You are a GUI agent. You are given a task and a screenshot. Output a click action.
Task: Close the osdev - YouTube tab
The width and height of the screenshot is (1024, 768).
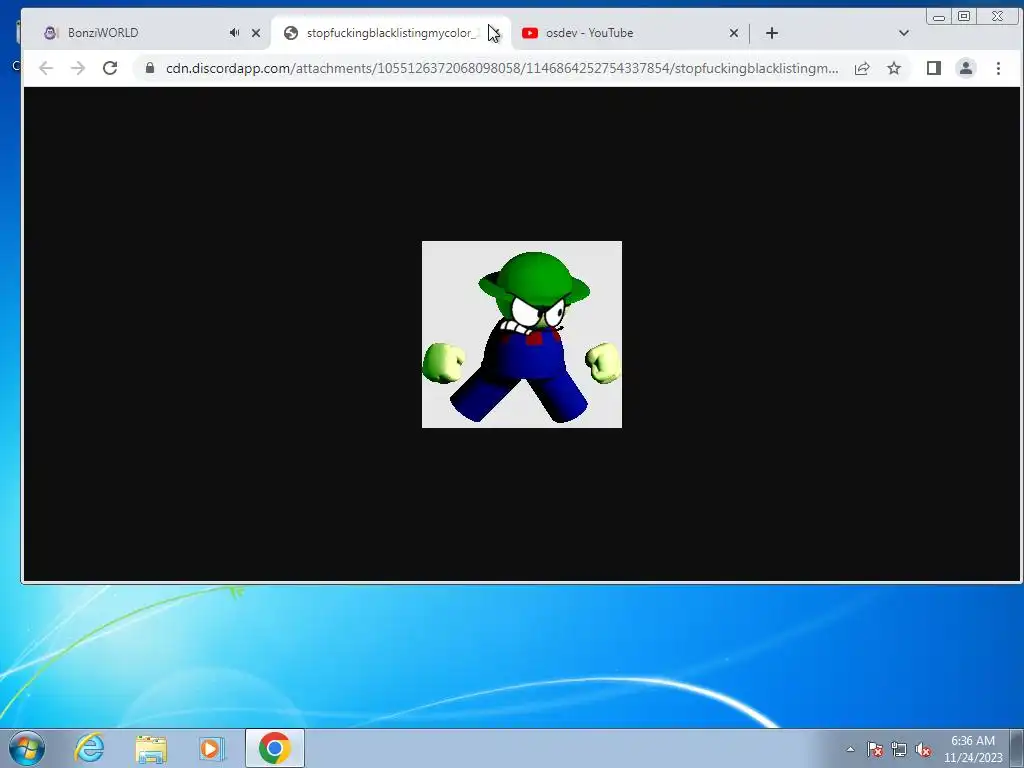[x=734, y=33]
